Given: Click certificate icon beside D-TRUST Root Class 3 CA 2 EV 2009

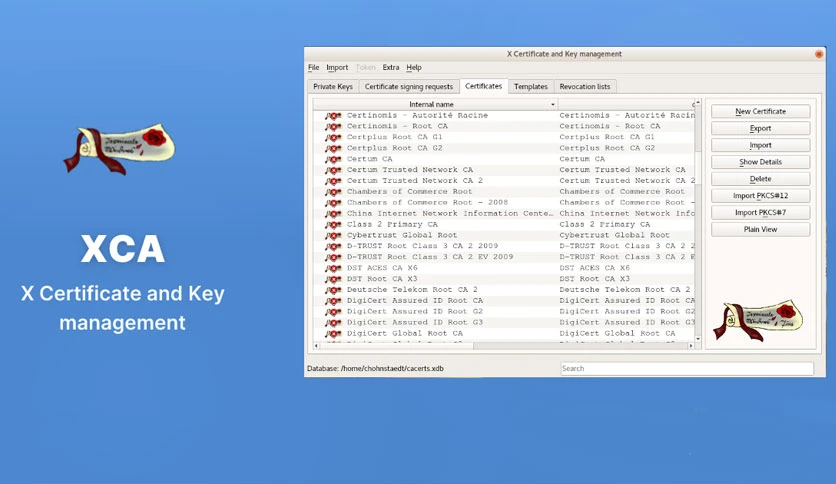Looking at the screenshot, I should pyautogui.click(x=333, y=257).
